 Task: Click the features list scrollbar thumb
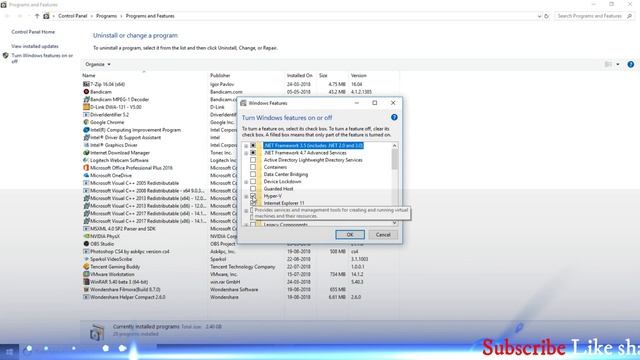coord(394,159)
